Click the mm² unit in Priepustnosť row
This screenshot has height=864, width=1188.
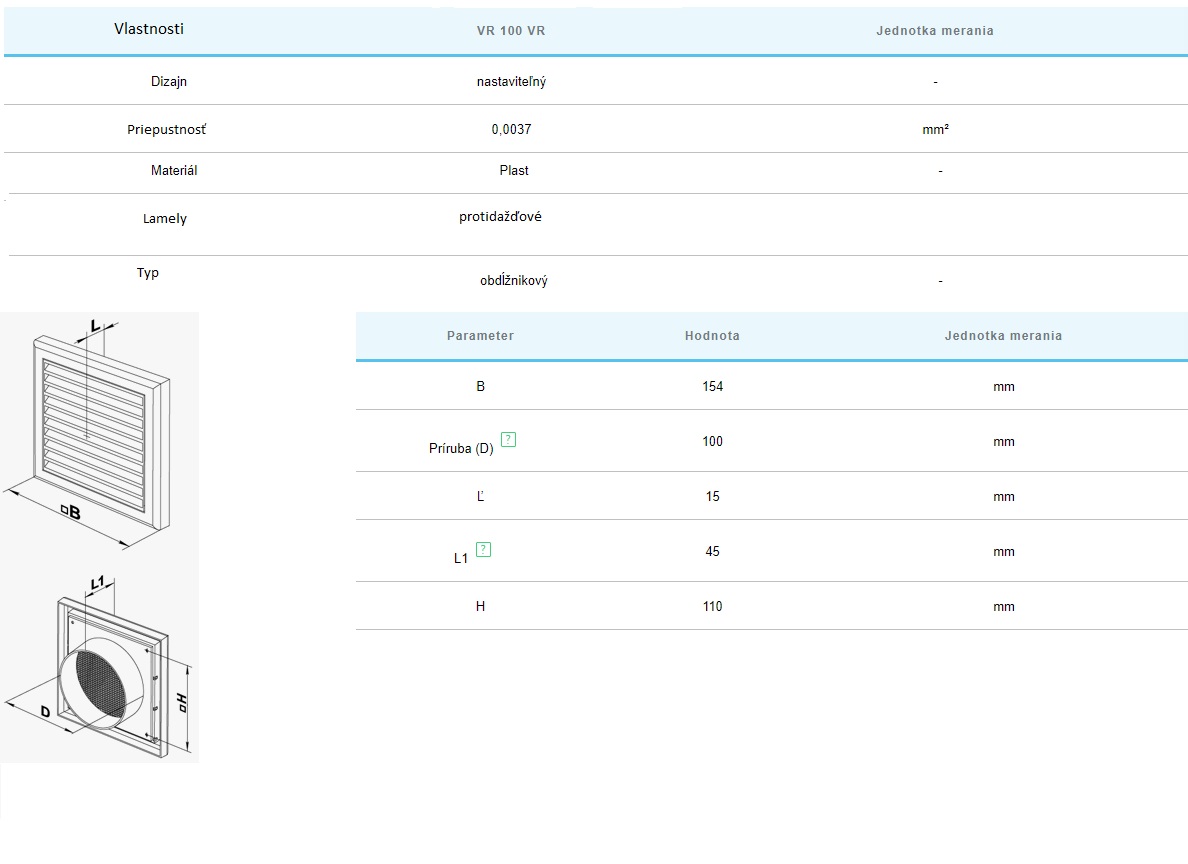935,129
